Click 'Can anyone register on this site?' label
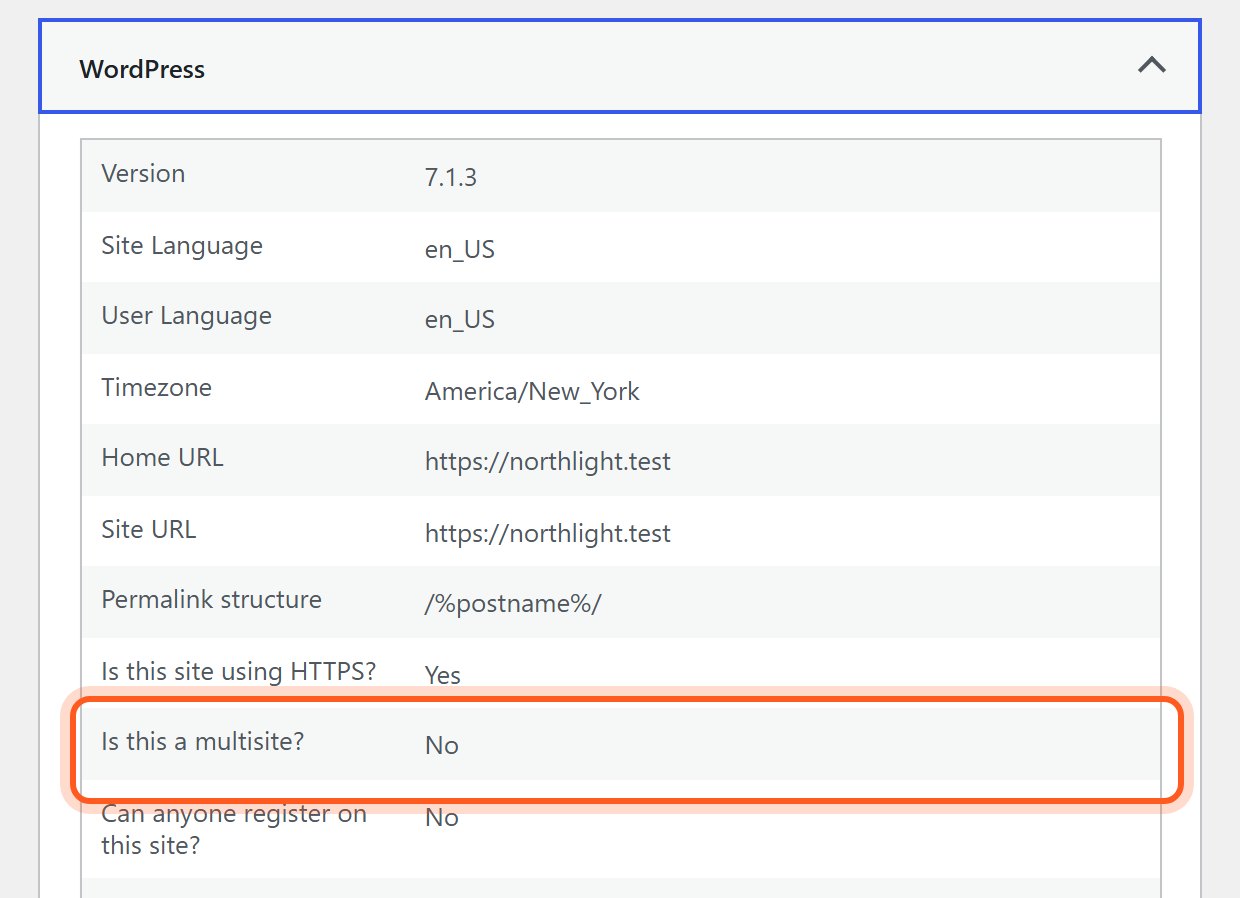This screenshot has height=898, width=1240. 234,829
